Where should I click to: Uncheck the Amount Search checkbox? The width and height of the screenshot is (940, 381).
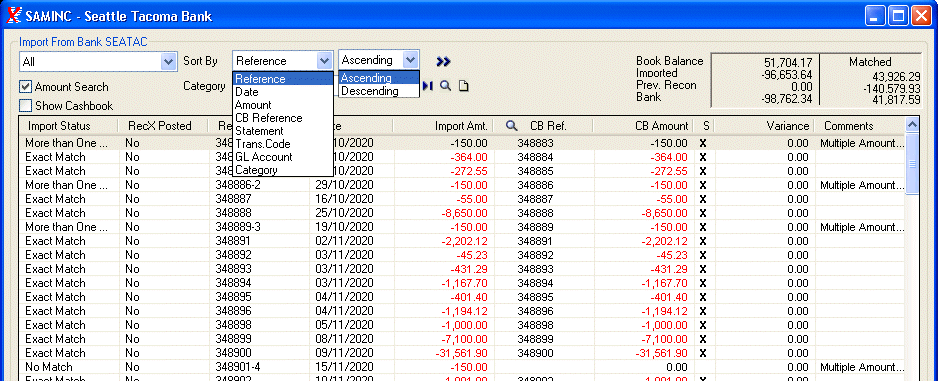[x=25, y=87]
